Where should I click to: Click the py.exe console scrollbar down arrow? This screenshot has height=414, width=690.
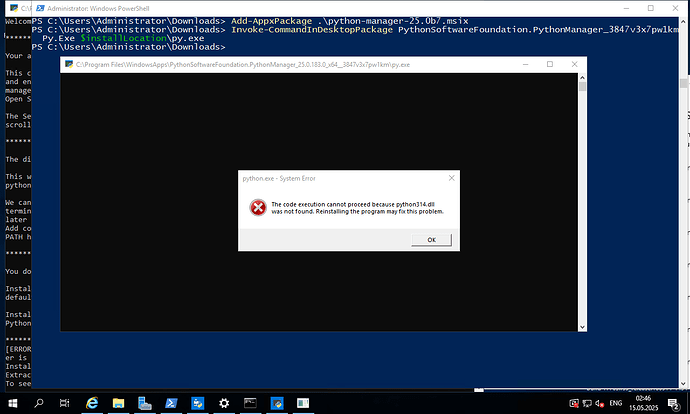click(582, 327)
